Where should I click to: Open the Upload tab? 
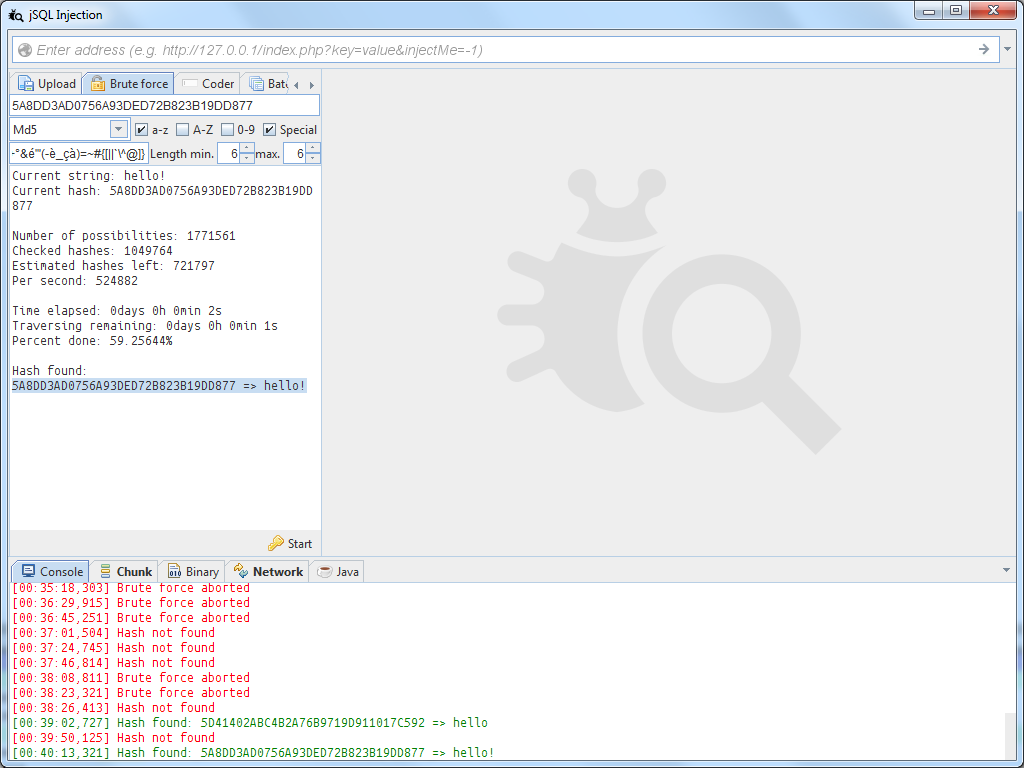coord(46,84)
